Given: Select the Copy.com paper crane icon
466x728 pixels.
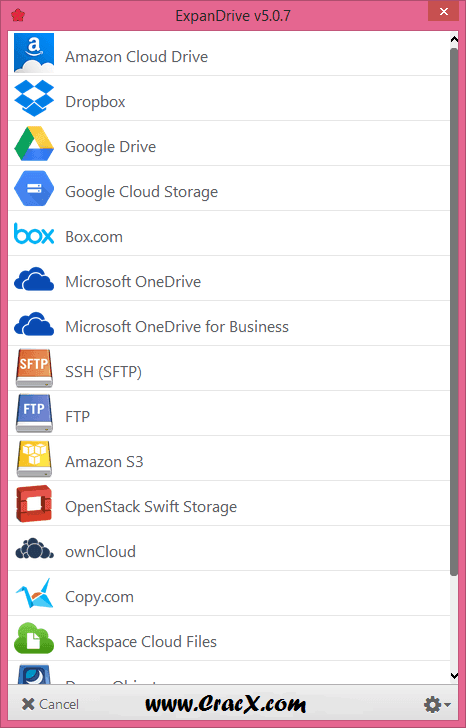Looking at the screenshot, I should coord(34,593).
